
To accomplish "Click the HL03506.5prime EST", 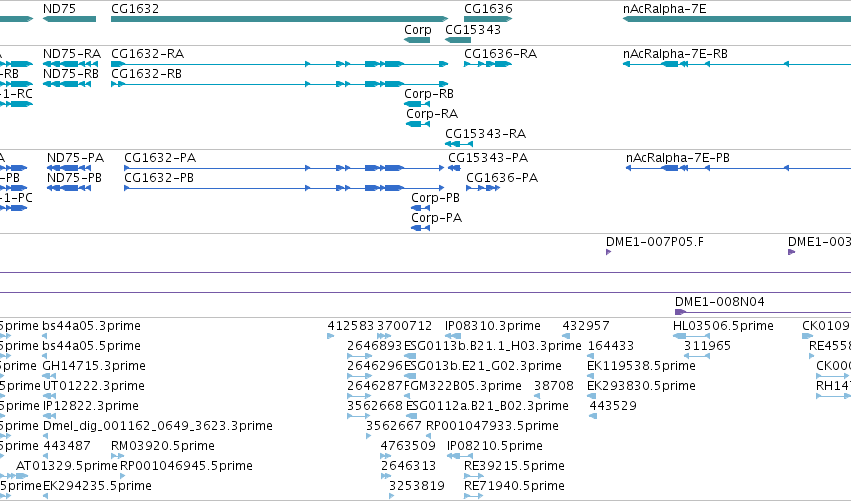I will [x=691, y=336].
